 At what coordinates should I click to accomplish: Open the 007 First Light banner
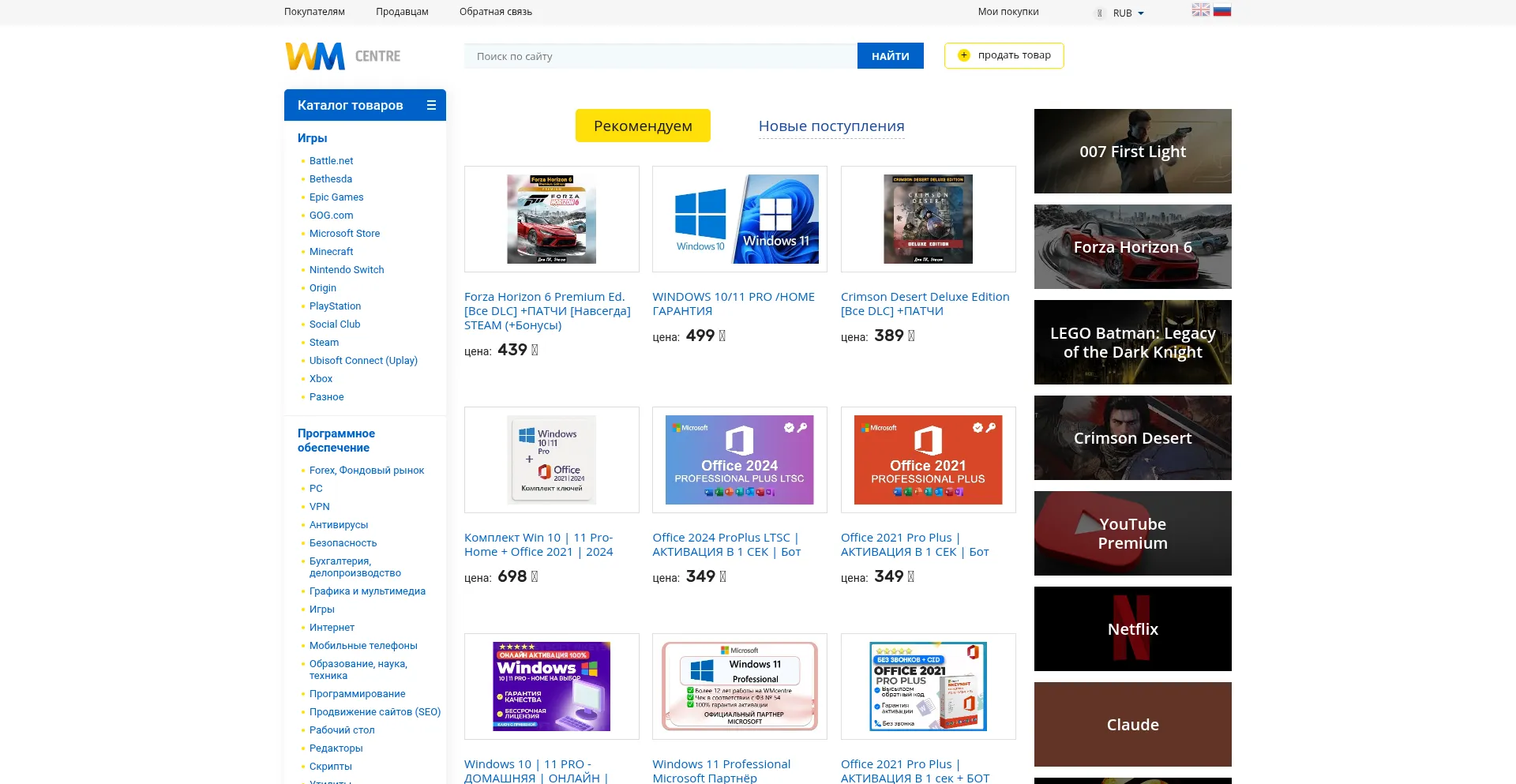tap(1133, 151)
